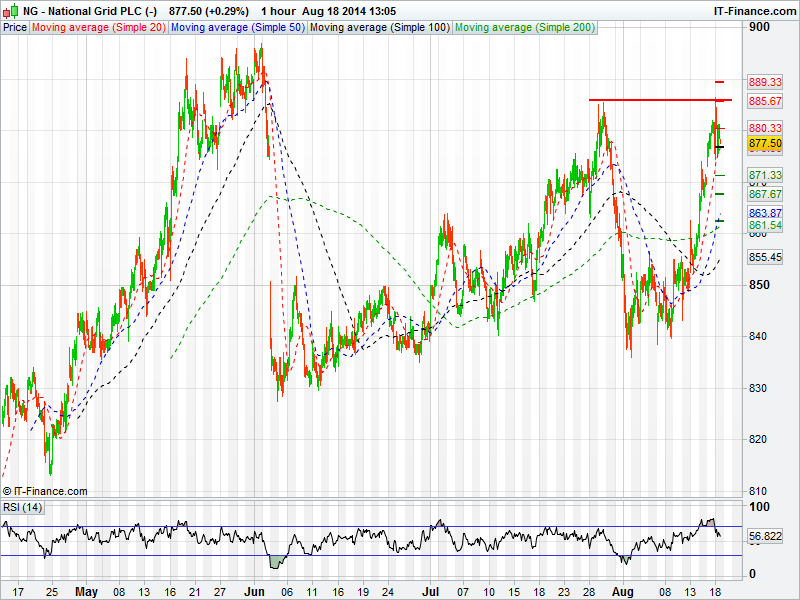This screenshot has width=800, height=600.
Task: Select the 885.67 resistance price label
Action: tap(764, 102)
